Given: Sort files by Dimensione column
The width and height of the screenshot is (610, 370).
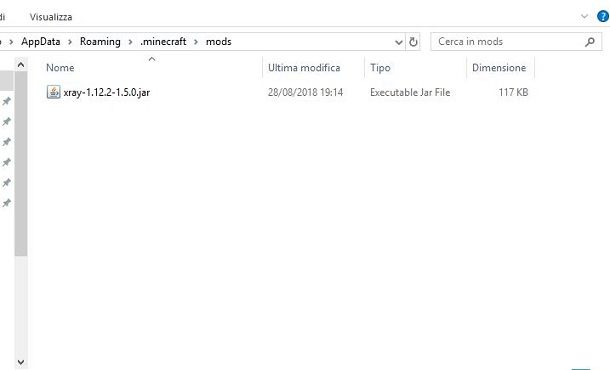Looking at the screenshot, I should coord(500,68).
